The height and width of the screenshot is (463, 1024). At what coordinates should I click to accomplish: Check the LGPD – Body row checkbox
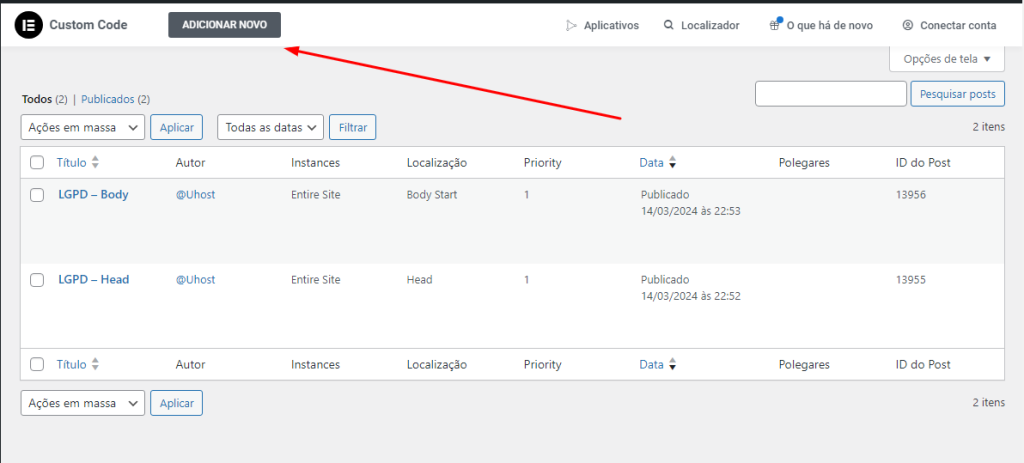tap(37, 195)
